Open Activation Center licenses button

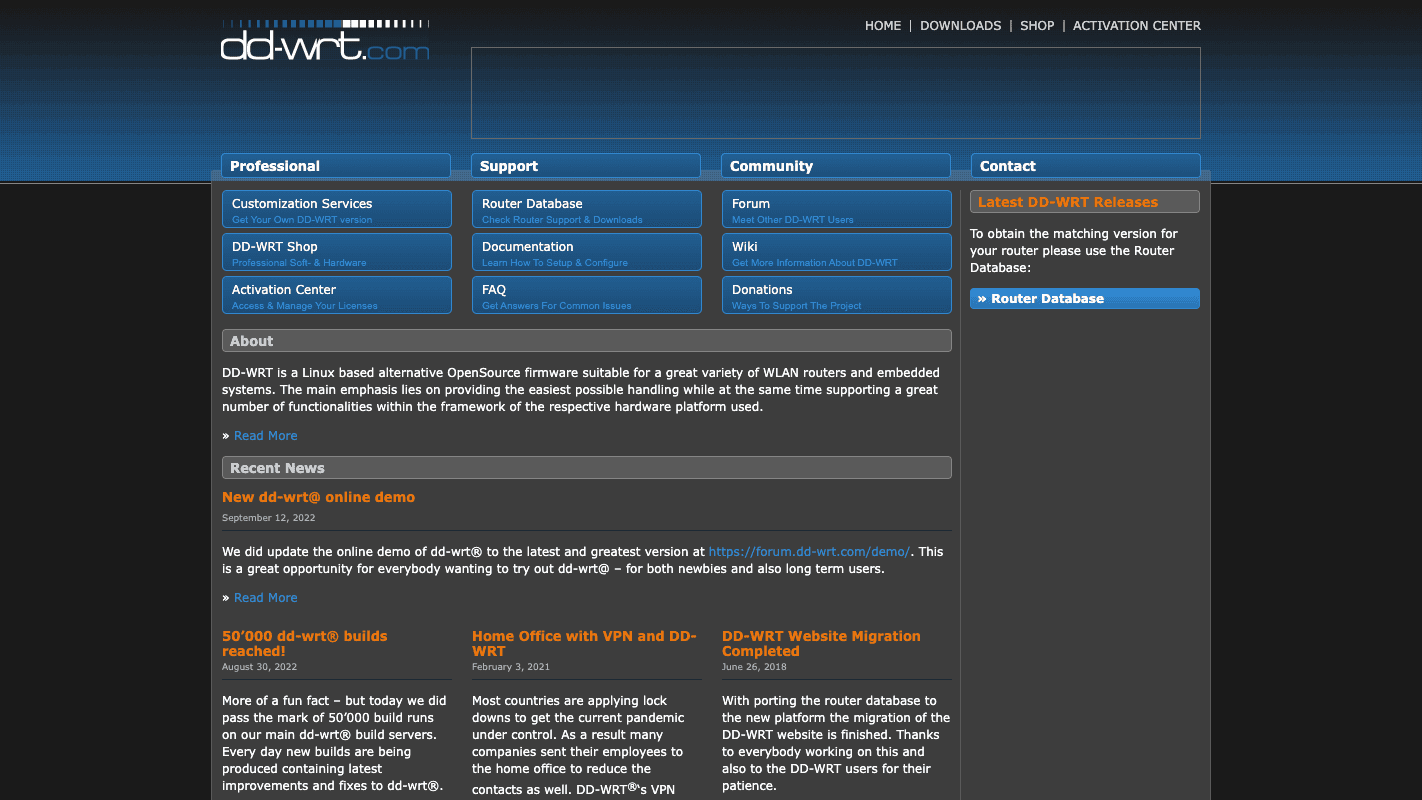(337, 295)
